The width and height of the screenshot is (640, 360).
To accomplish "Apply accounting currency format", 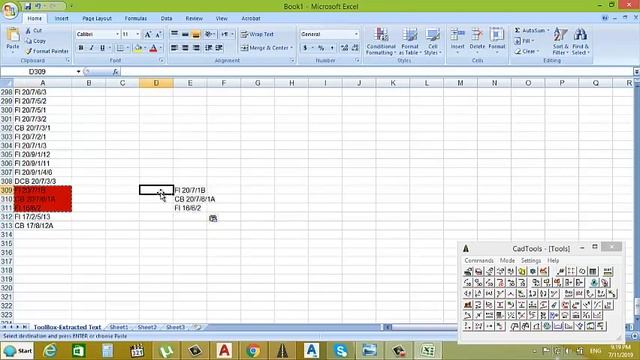I will click(x=305, y=48).
